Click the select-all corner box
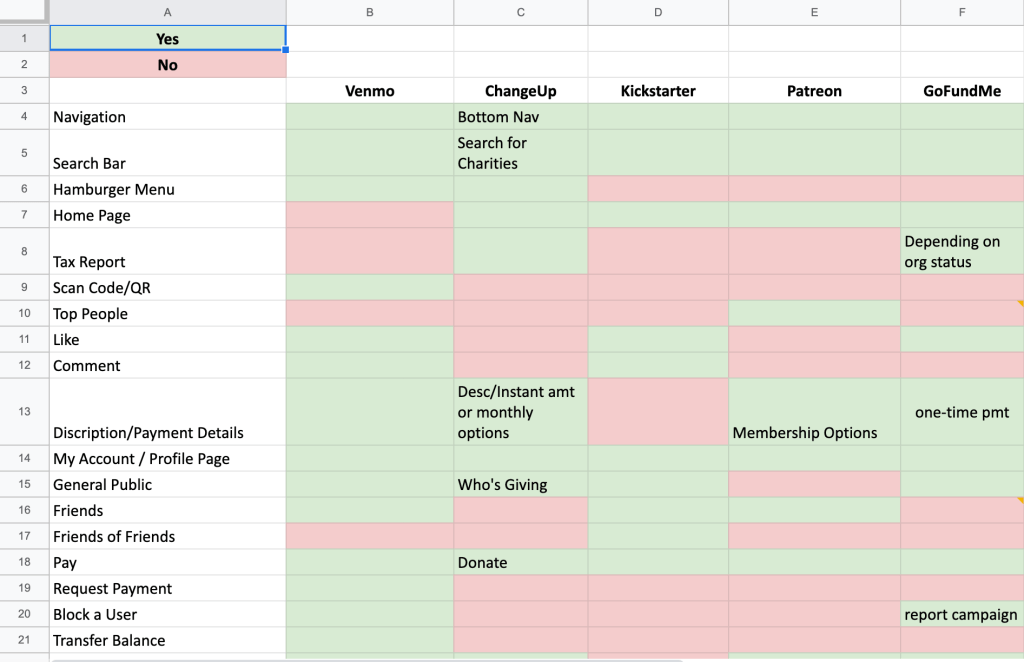The image size is (1024, 662). [24, 12]
